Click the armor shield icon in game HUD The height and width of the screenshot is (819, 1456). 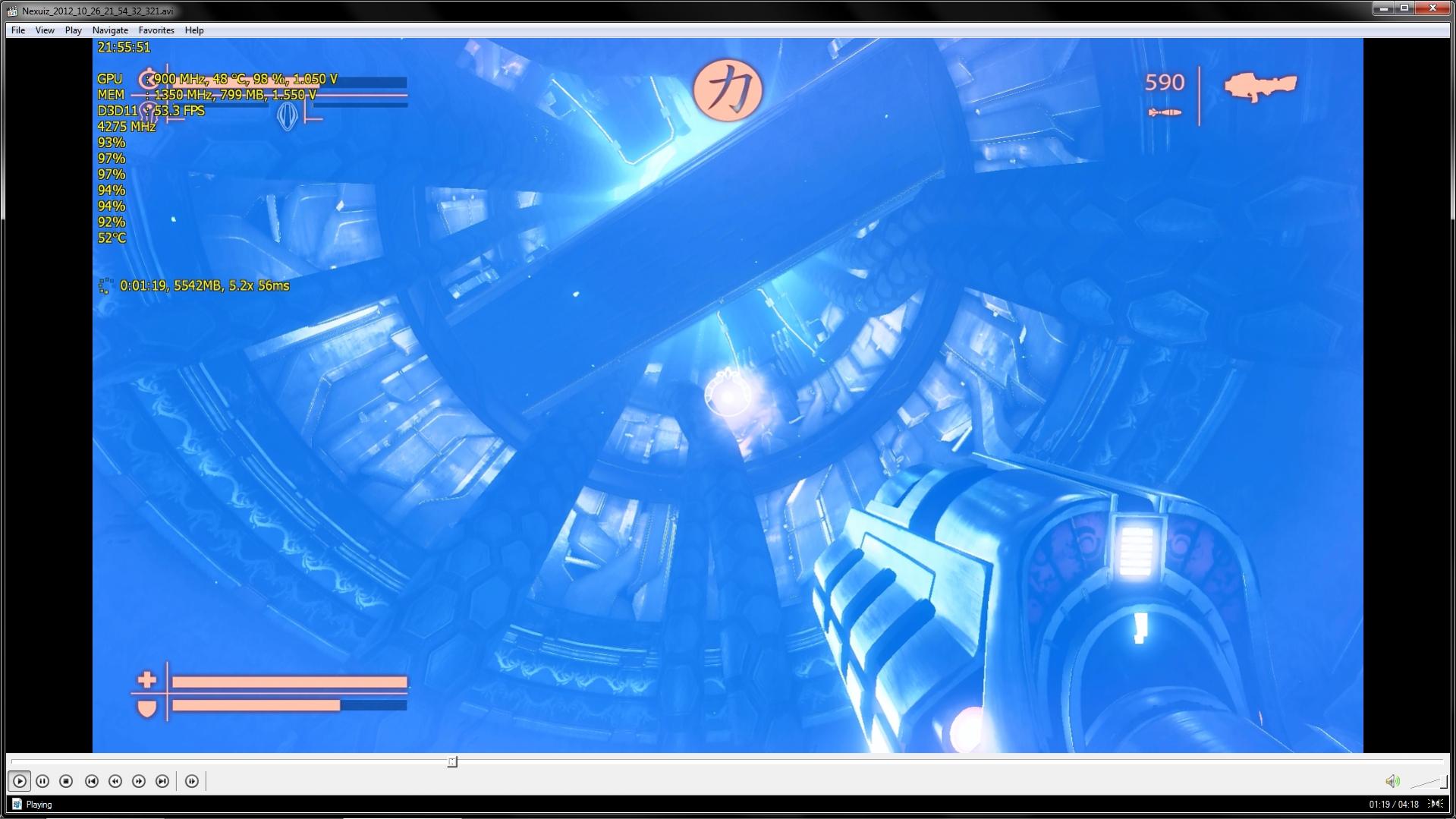tap(146, 709)
